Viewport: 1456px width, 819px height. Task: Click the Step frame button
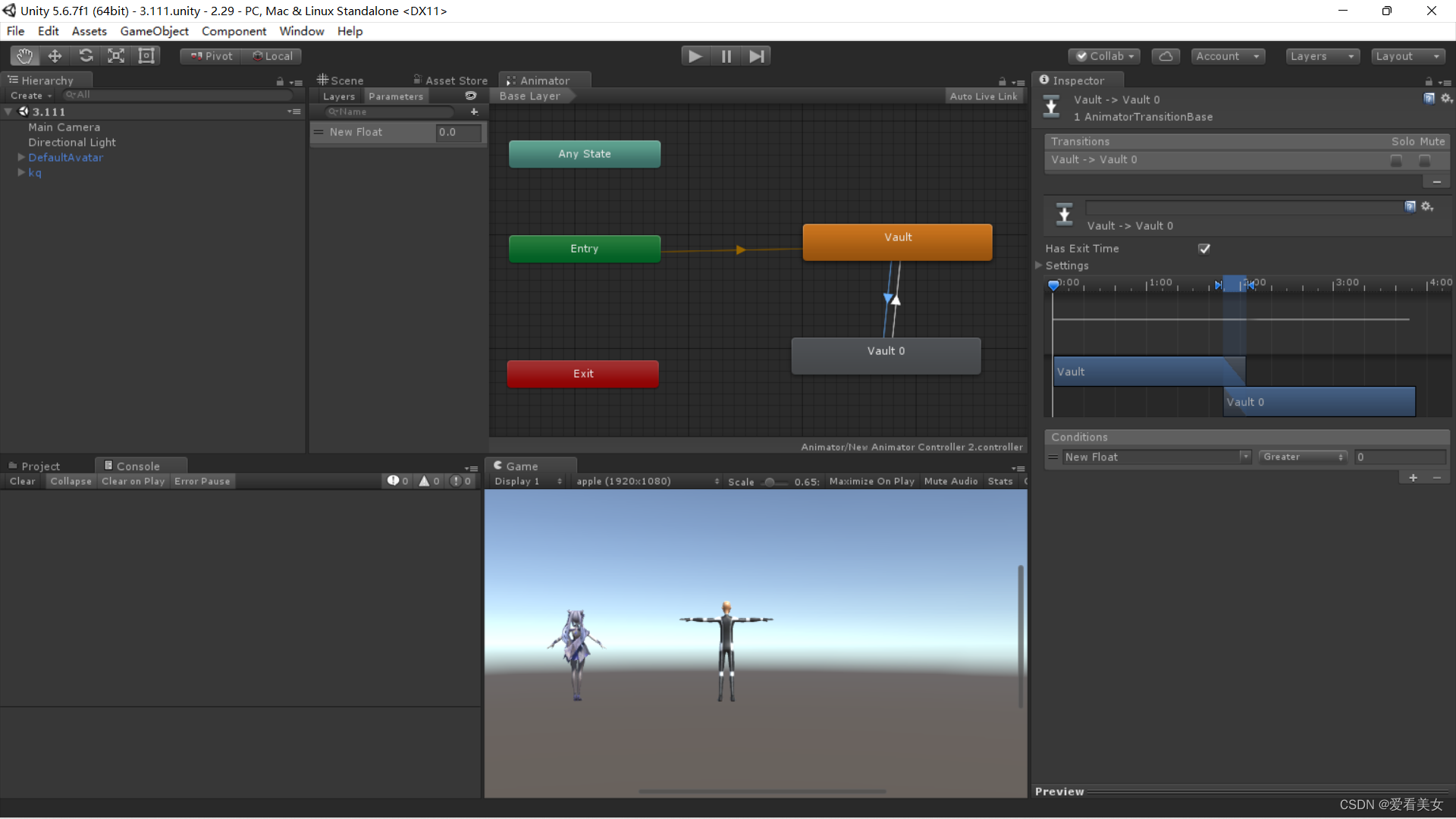[756, 56]
